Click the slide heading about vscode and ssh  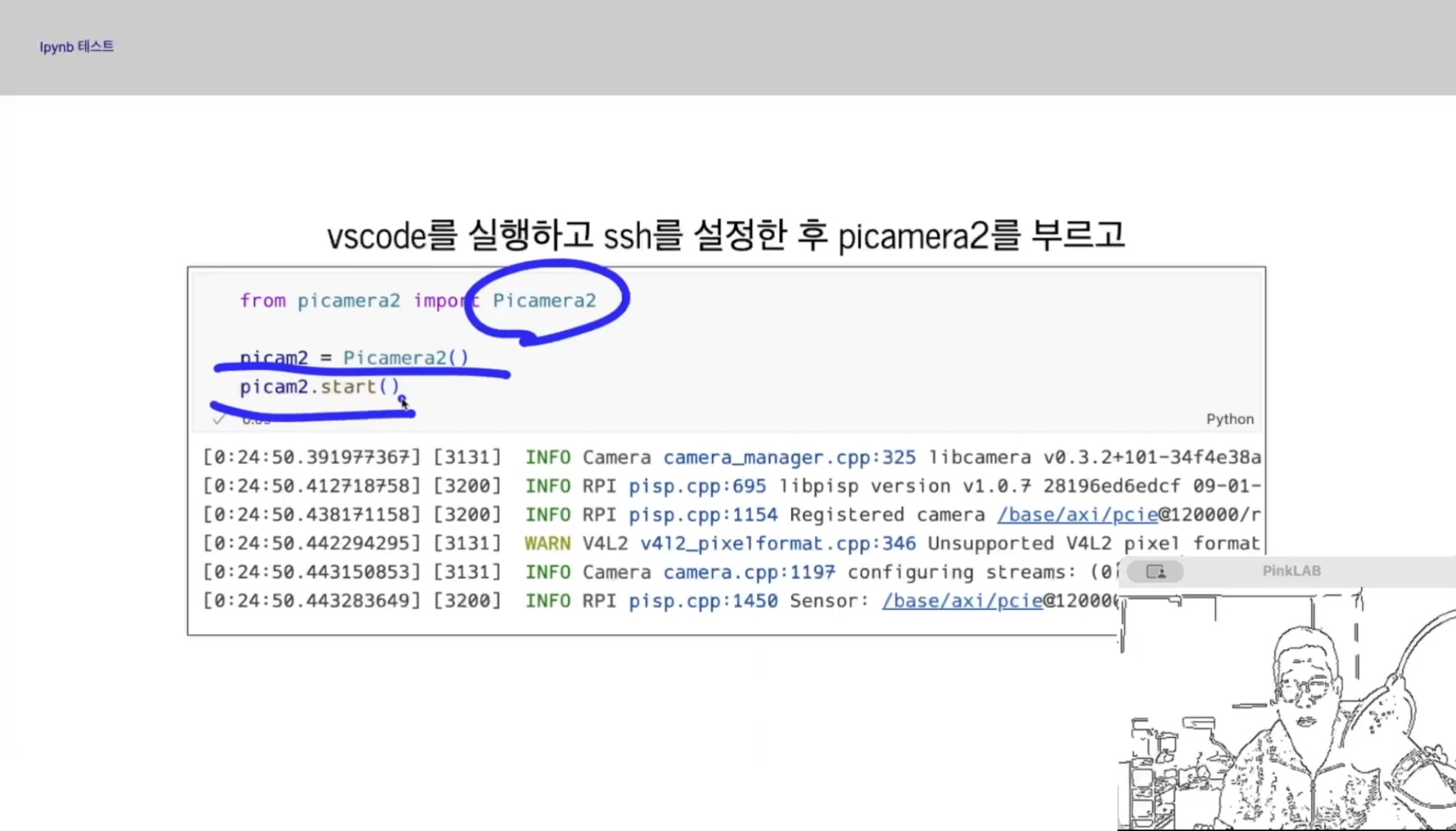click(725, 236)
